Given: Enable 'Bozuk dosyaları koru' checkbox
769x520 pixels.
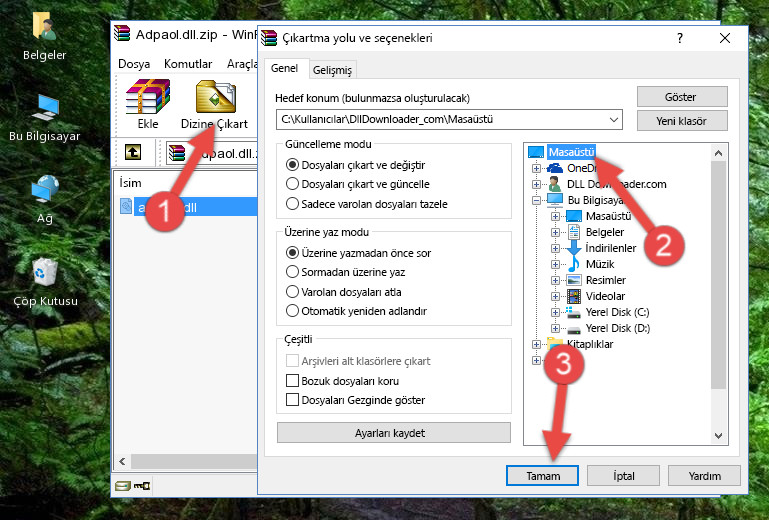Looking at the screenshot, I should click(x=292, y=381).
